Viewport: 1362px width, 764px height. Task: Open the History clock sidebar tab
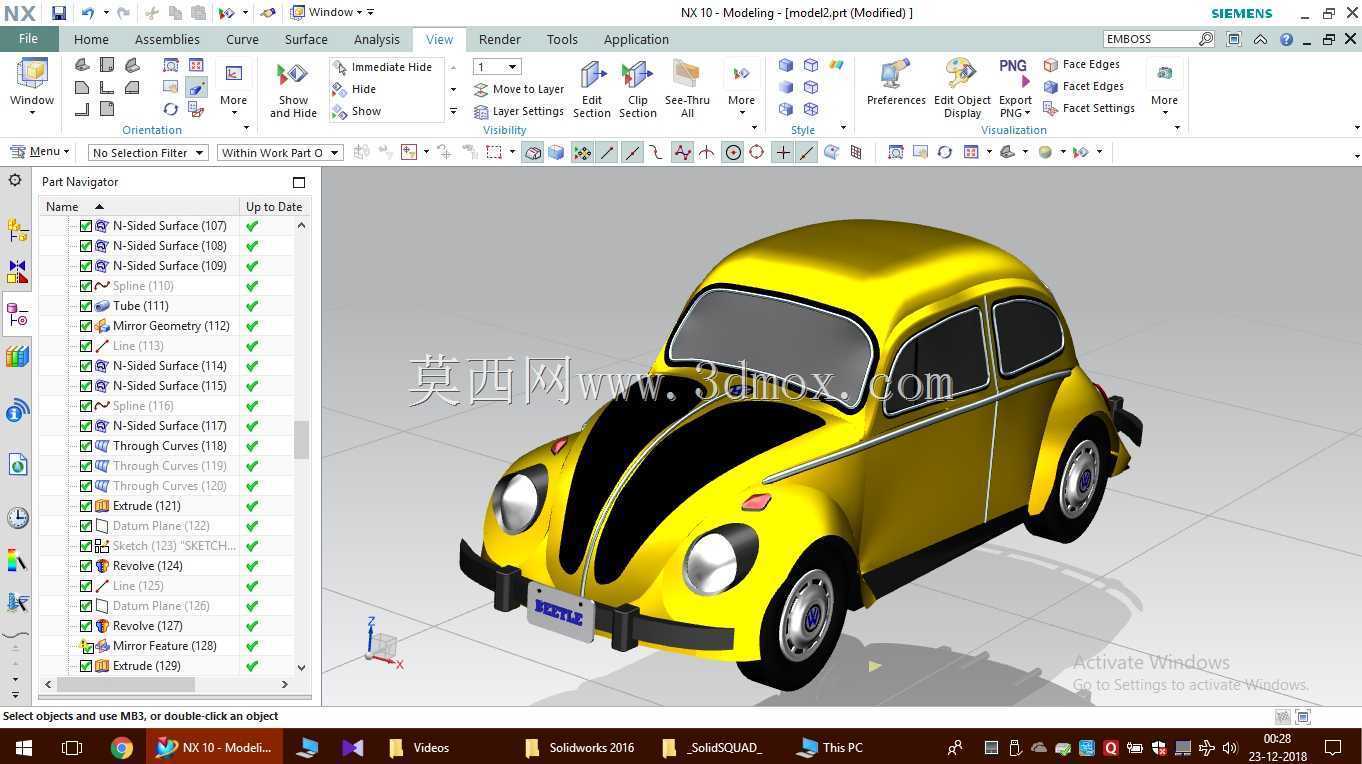tap(17, 518)
